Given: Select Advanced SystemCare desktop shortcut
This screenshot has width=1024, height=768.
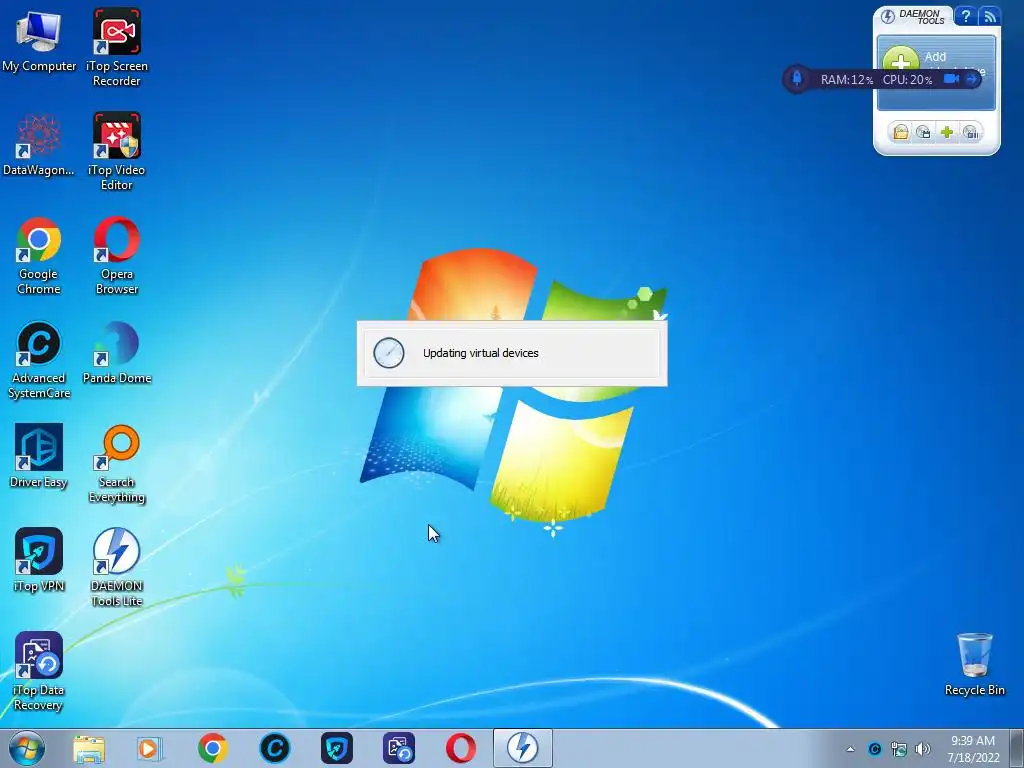Looking at the screenshot, I should pyautogui.click(x=39, y=360).
